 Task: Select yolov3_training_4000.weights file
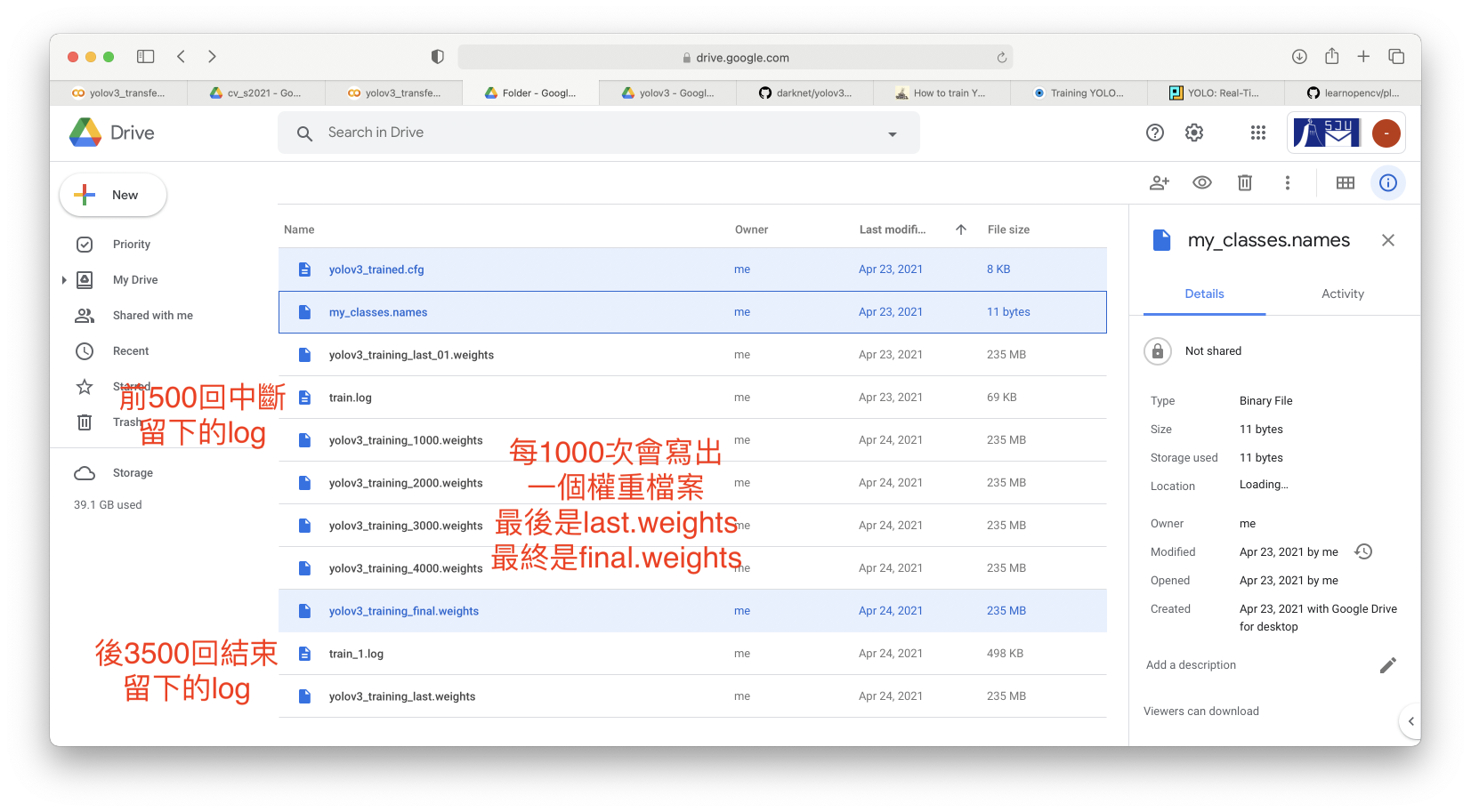692,568
